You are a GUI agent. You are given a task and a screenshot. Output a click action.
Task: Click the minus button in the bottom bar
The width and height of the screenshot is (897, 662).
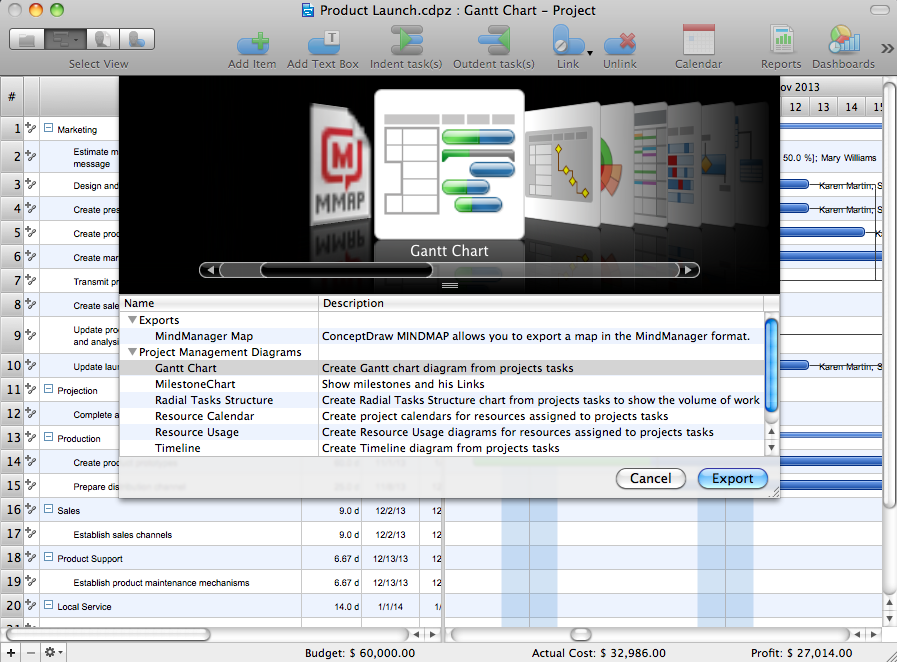pos(31,652)
